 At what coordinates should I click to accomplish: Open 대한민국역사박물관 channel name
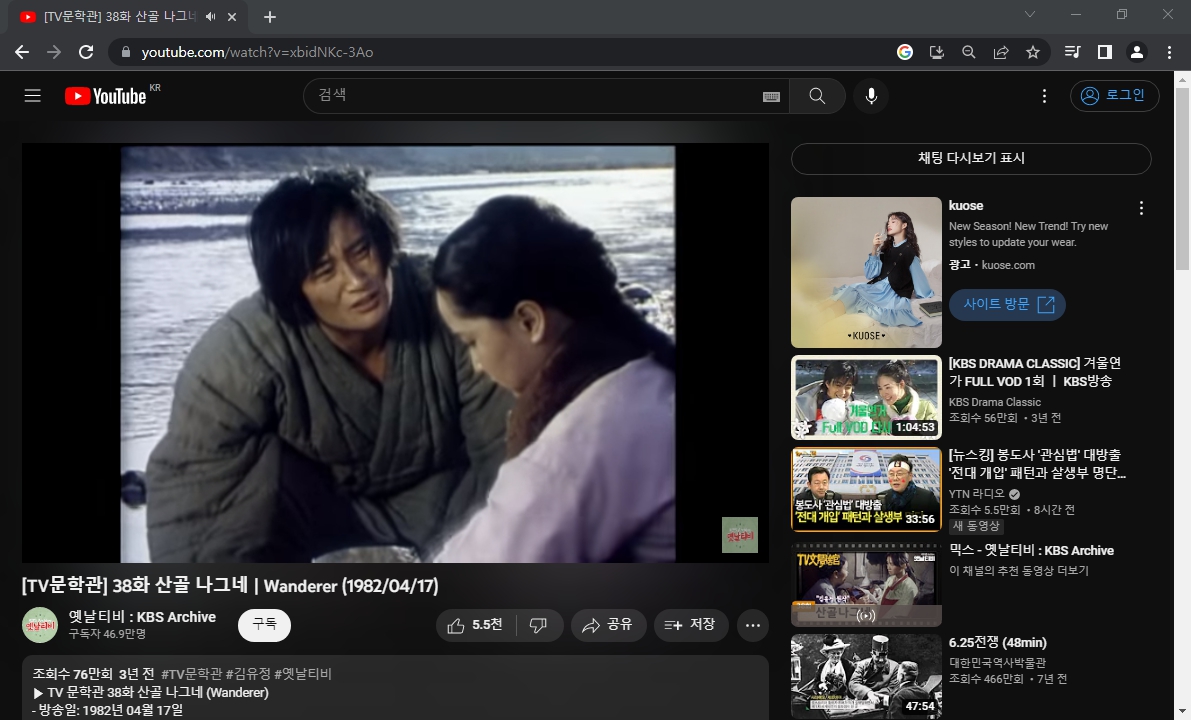tap(997, 662)
